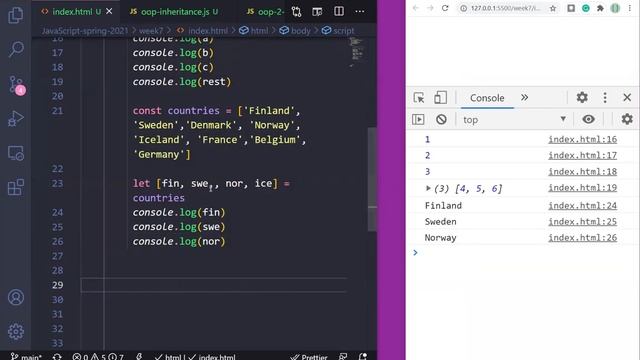This screenshot has height=360, width=640.
Task: Open the index.html:19 source link
Action: pyautogui.click(x=582, y=188)
